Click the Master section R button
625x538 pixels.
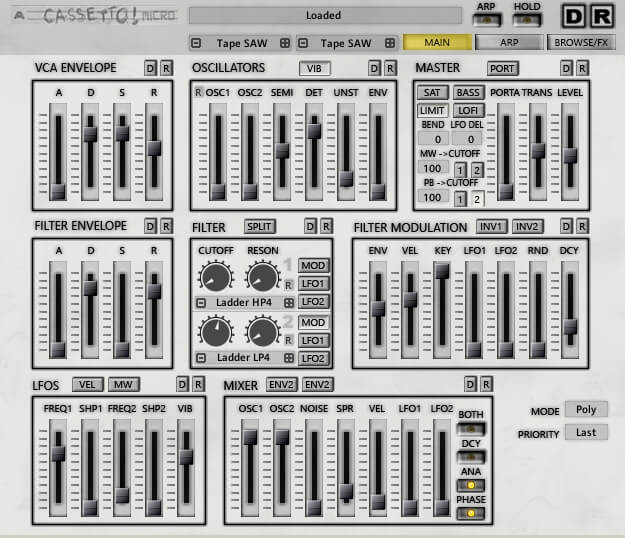tap(582, 69)
